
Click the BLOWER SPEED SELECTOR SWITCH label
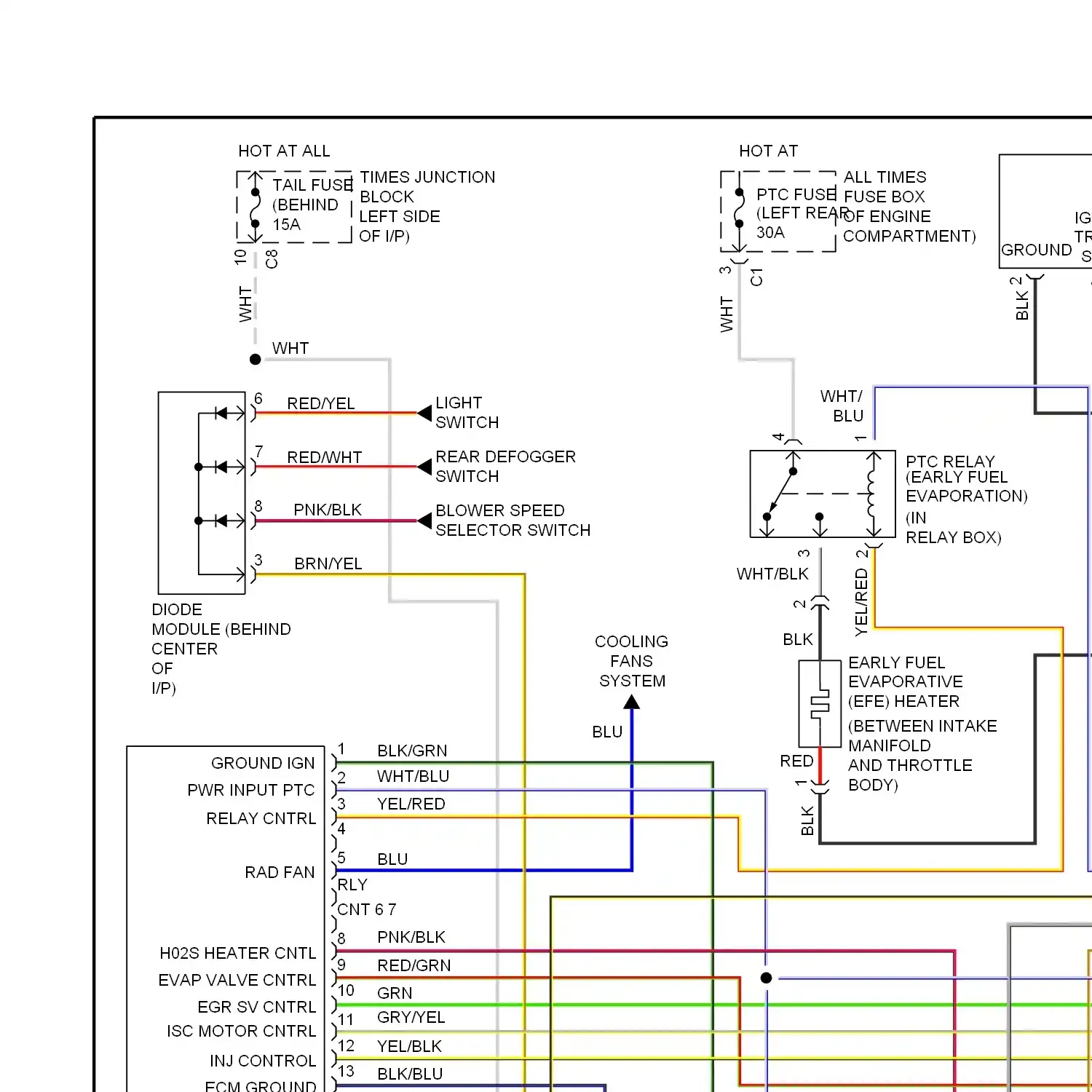coord(513,521)
